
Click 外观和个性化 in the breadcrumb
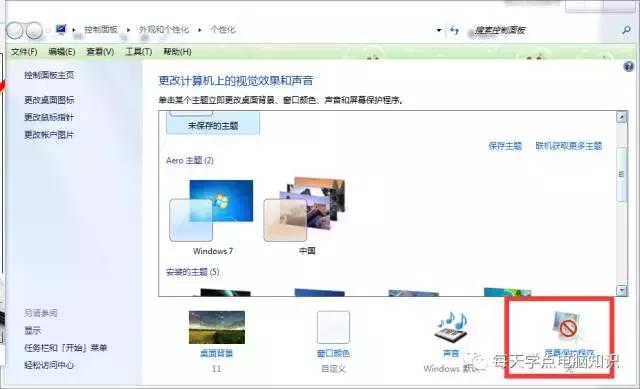coord(164,30)
